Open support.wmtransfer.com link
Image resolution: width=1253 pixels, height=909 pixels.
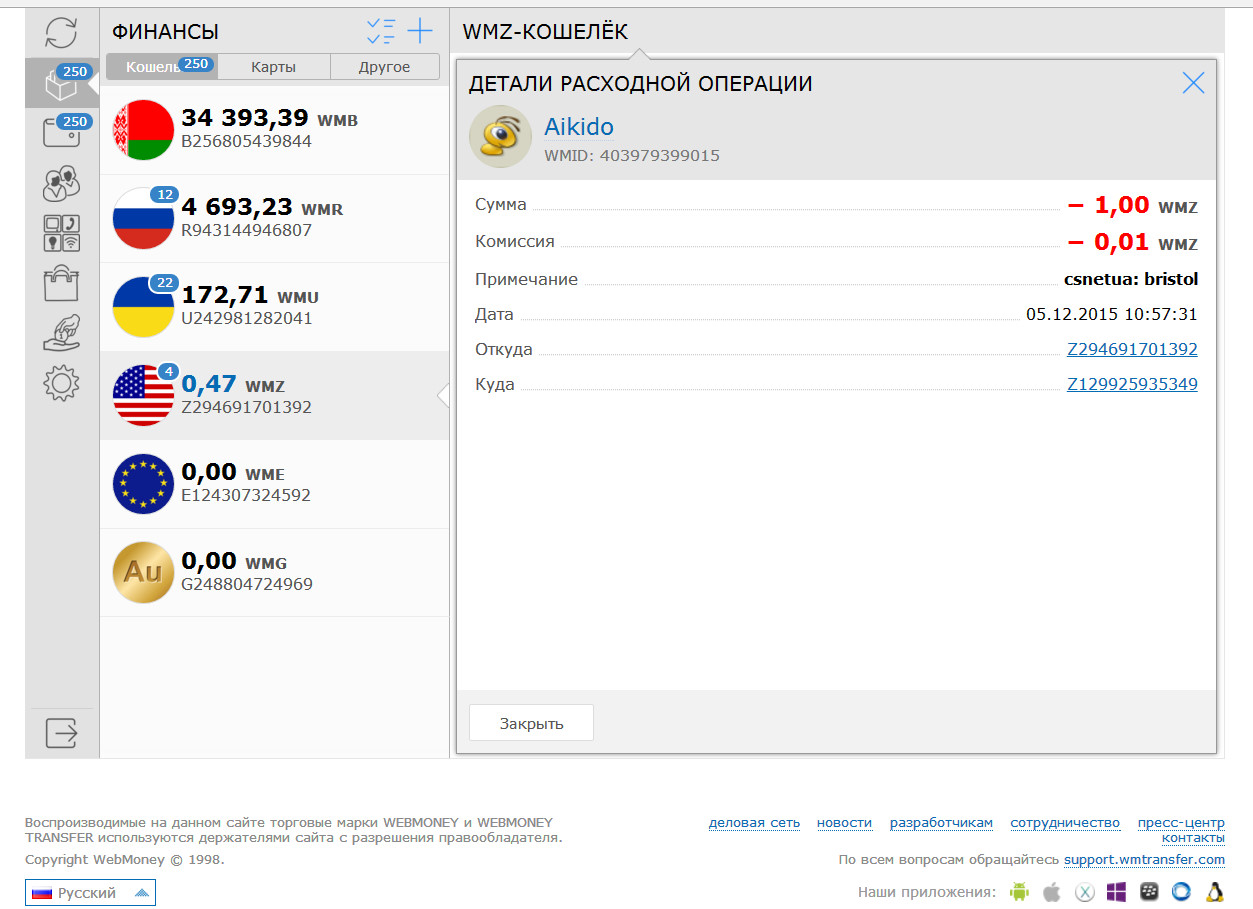click(1144, 859)
